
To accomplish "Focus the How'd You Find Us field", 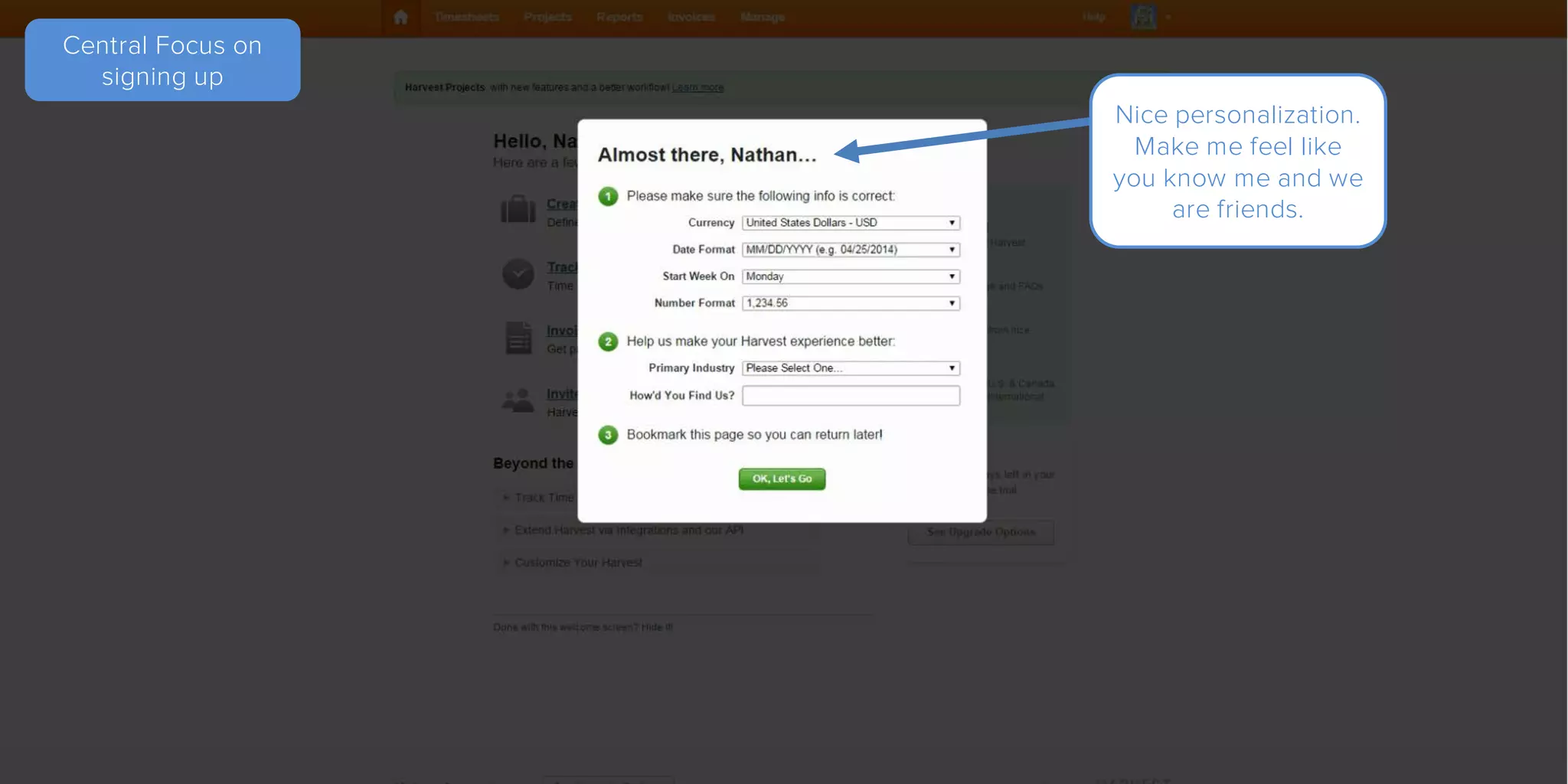I will tap(851, 395).
